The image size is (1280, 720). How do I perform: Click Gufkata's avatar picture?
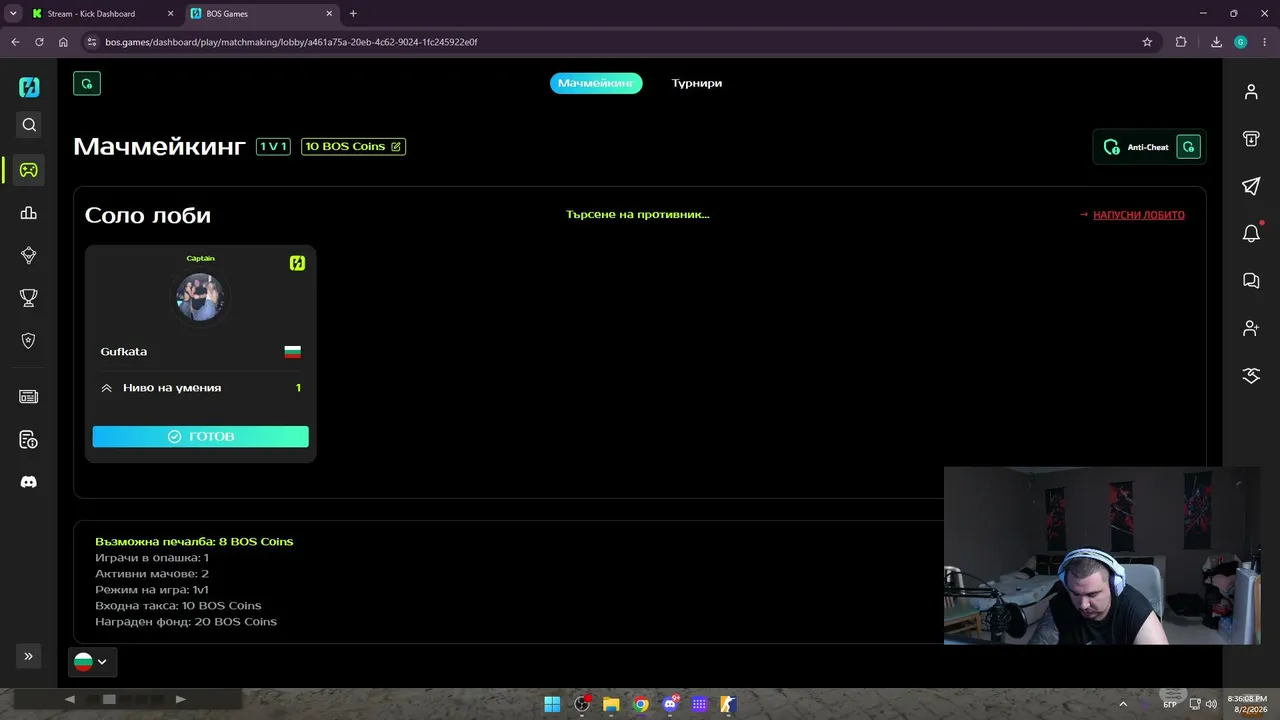[x=200, y=297]
